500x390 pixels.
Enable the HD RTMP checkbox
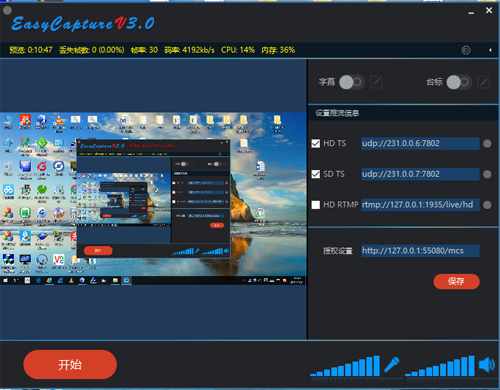tap(316, 205)
